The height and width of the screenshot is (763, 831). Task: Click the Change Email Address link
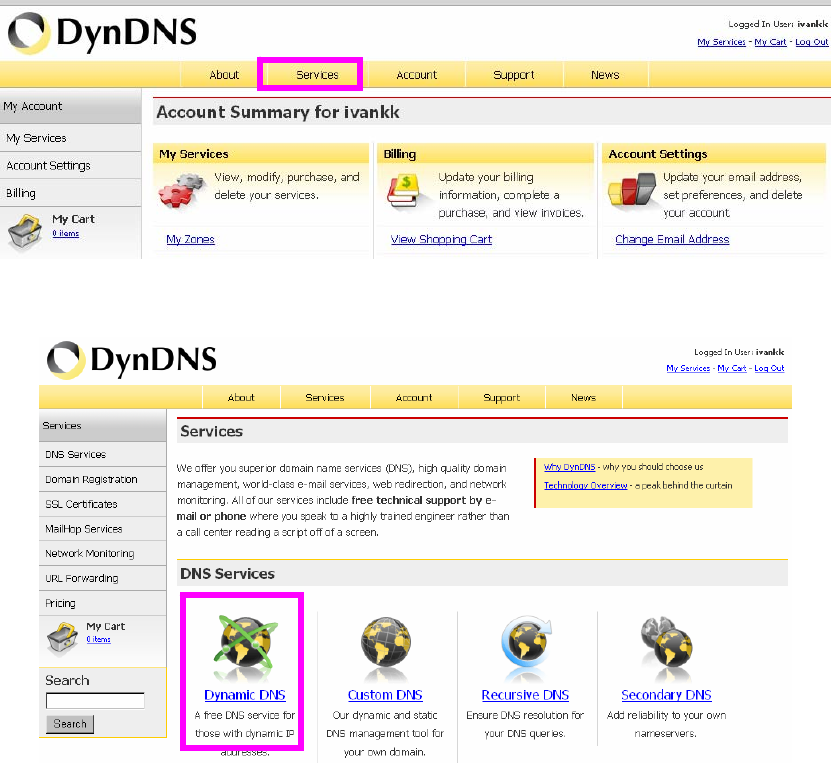point(672,239)
